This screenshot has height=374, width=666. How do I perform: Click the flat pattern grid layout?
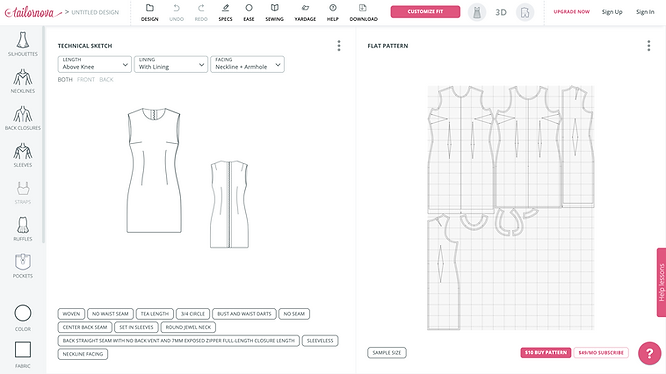point(510,208)
